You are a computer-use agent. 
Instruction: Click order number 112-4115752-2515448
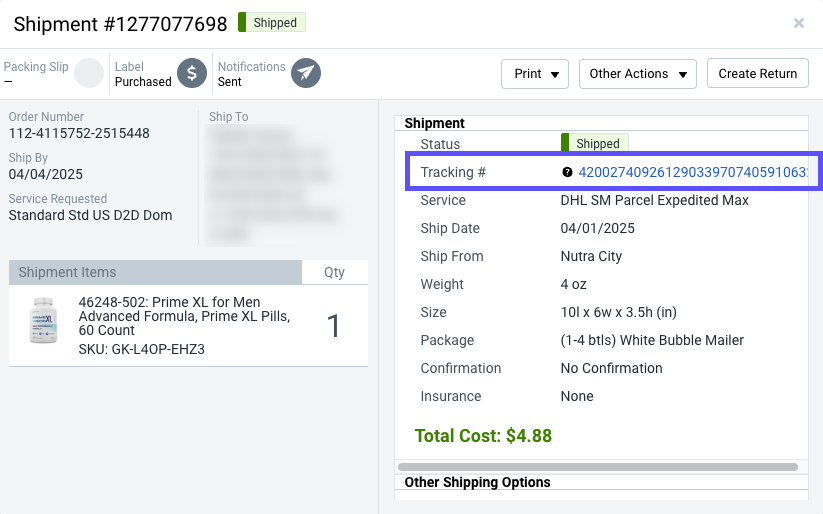coord(79,133)
